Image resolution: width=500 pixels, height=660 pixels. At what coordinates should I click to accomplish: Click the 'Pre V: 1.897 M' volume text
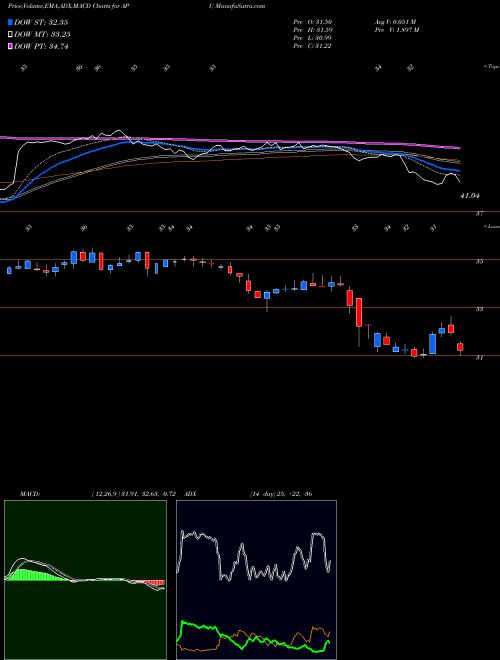click(396, 30)
